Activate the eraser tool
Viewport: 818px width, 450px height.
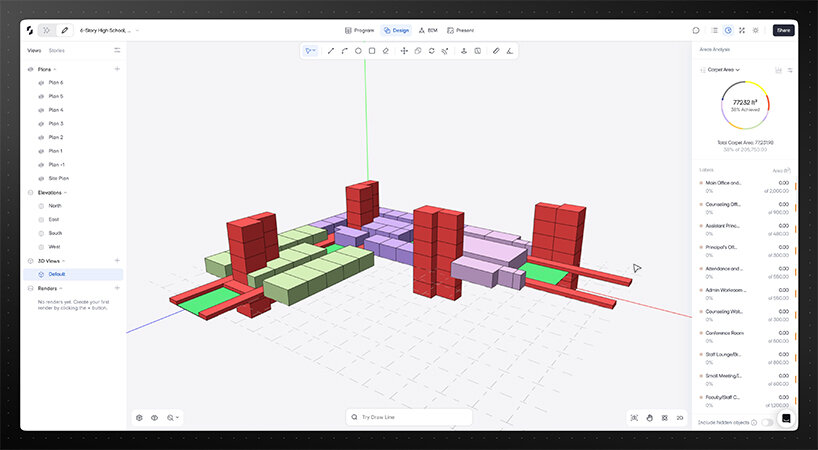386,50
